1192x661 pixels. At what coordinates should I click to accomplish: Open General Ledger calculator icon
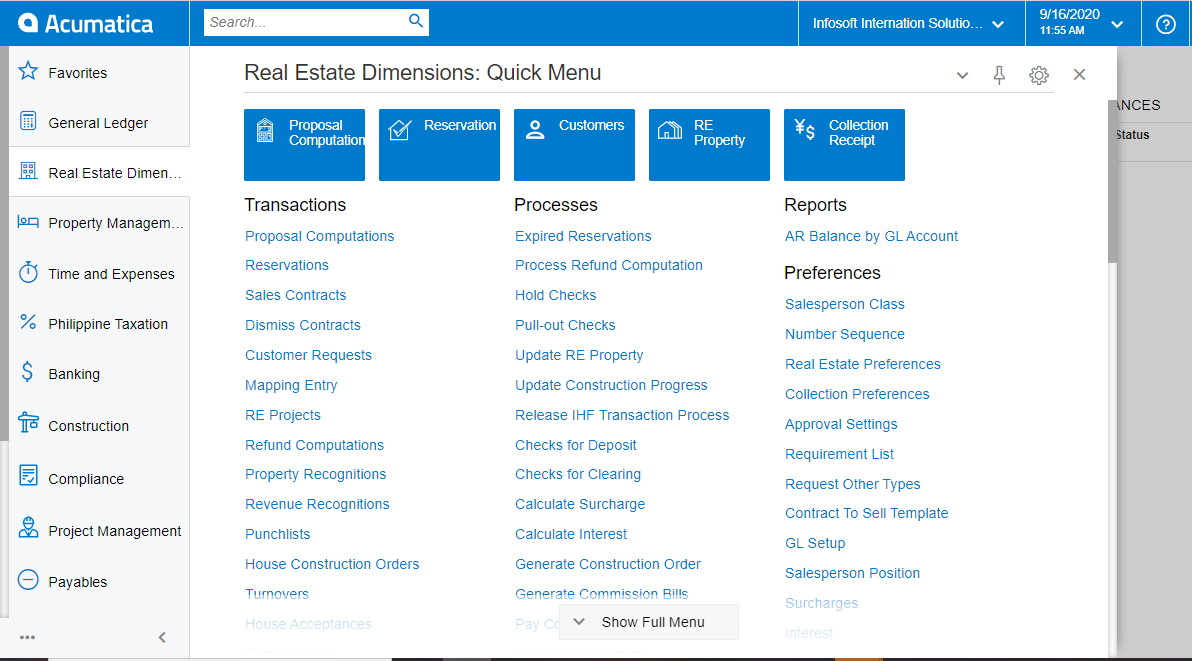pos(28,121)
